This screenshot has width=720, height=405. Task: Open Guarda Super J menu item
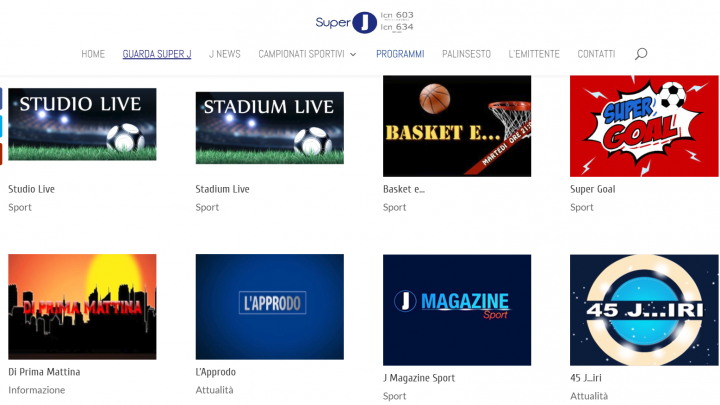tap(157, 54)
